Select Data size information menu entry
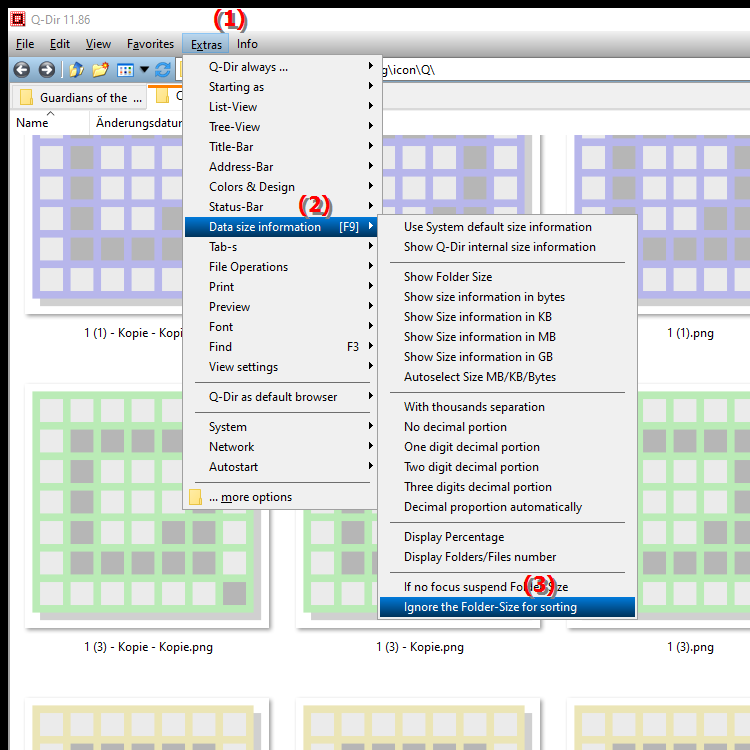This screenshot has height=750, width=750. tap(281, 227)
